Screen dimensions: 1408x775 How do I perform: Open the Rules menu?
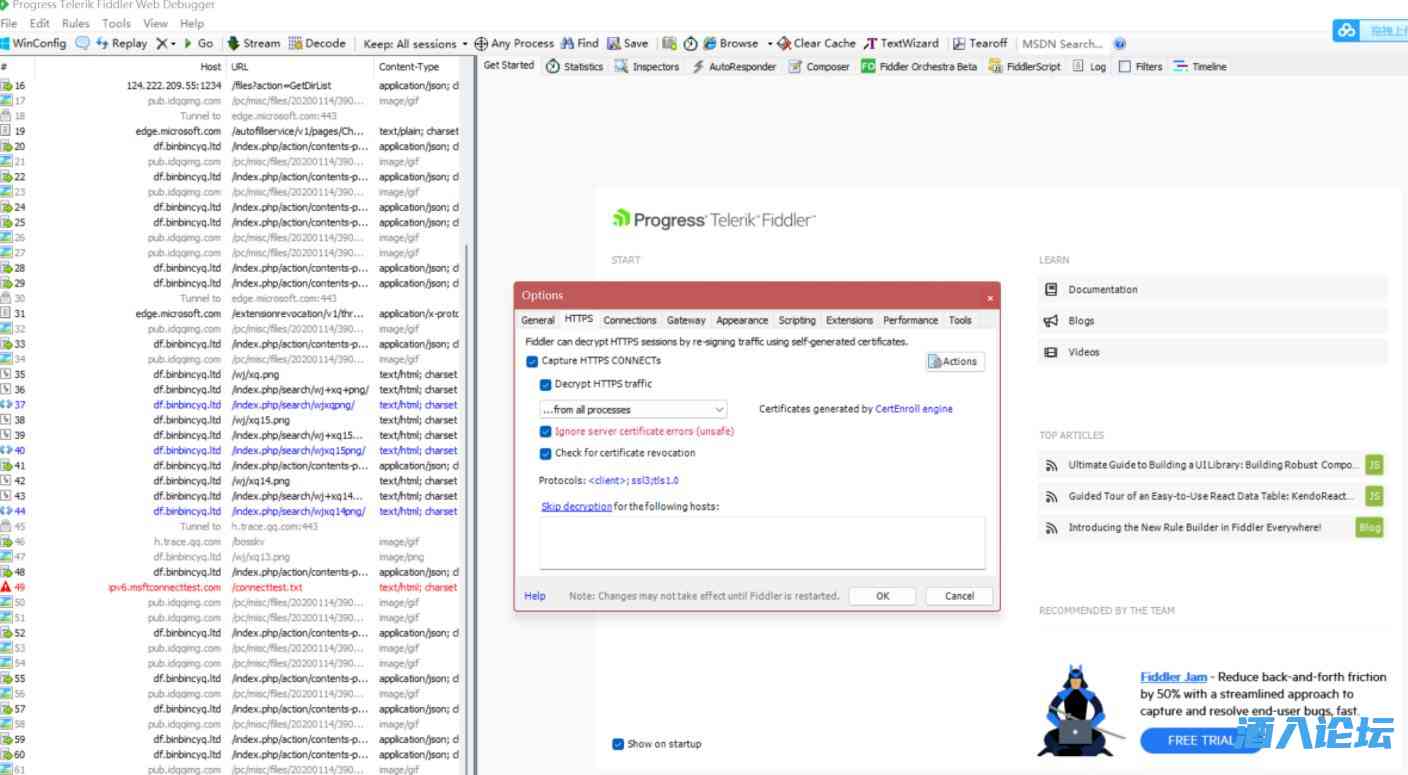click(x=76, y=23)
